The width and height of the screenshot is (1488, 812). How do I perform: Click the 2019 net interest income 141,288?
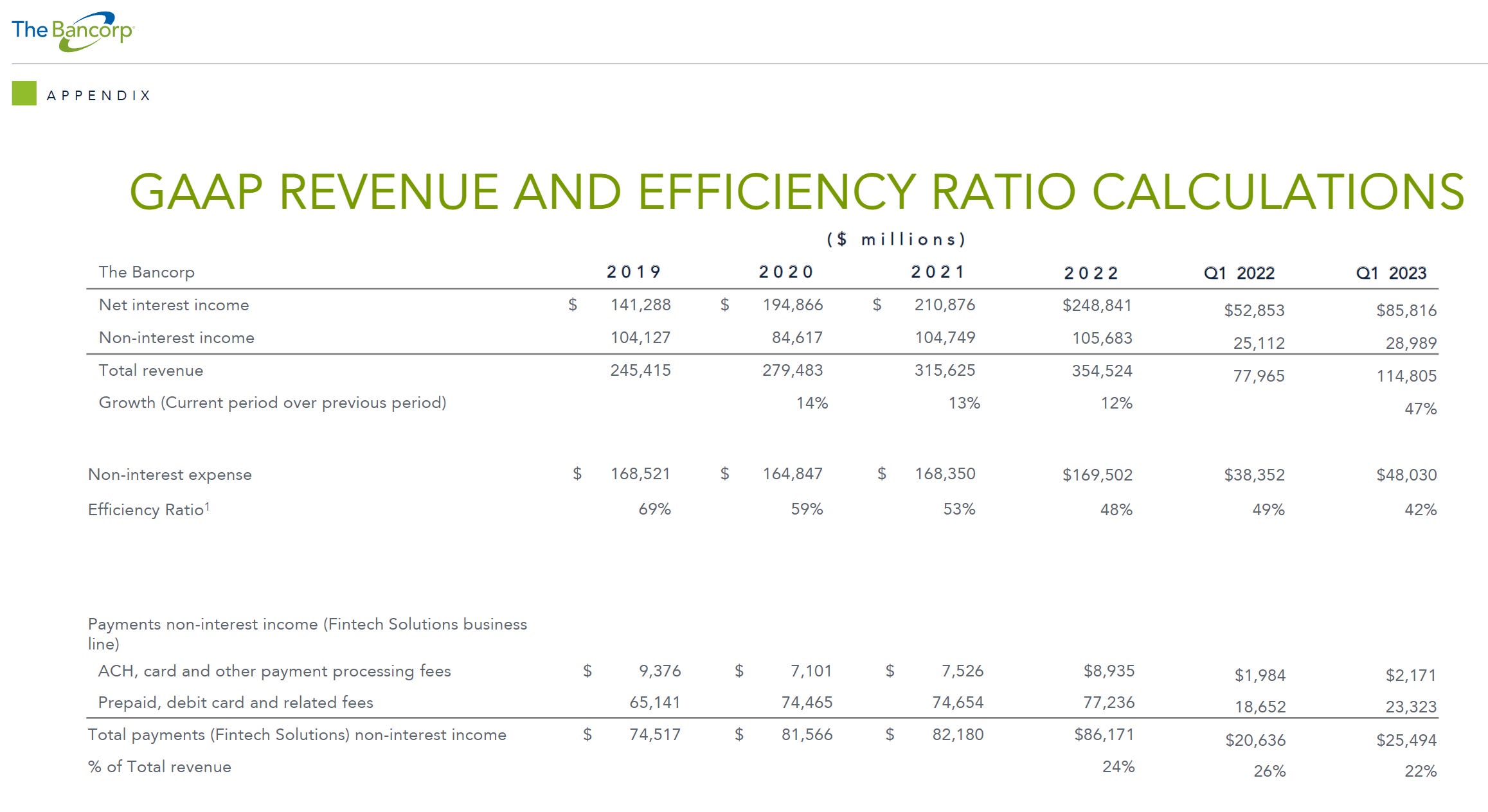click(640, 304)
